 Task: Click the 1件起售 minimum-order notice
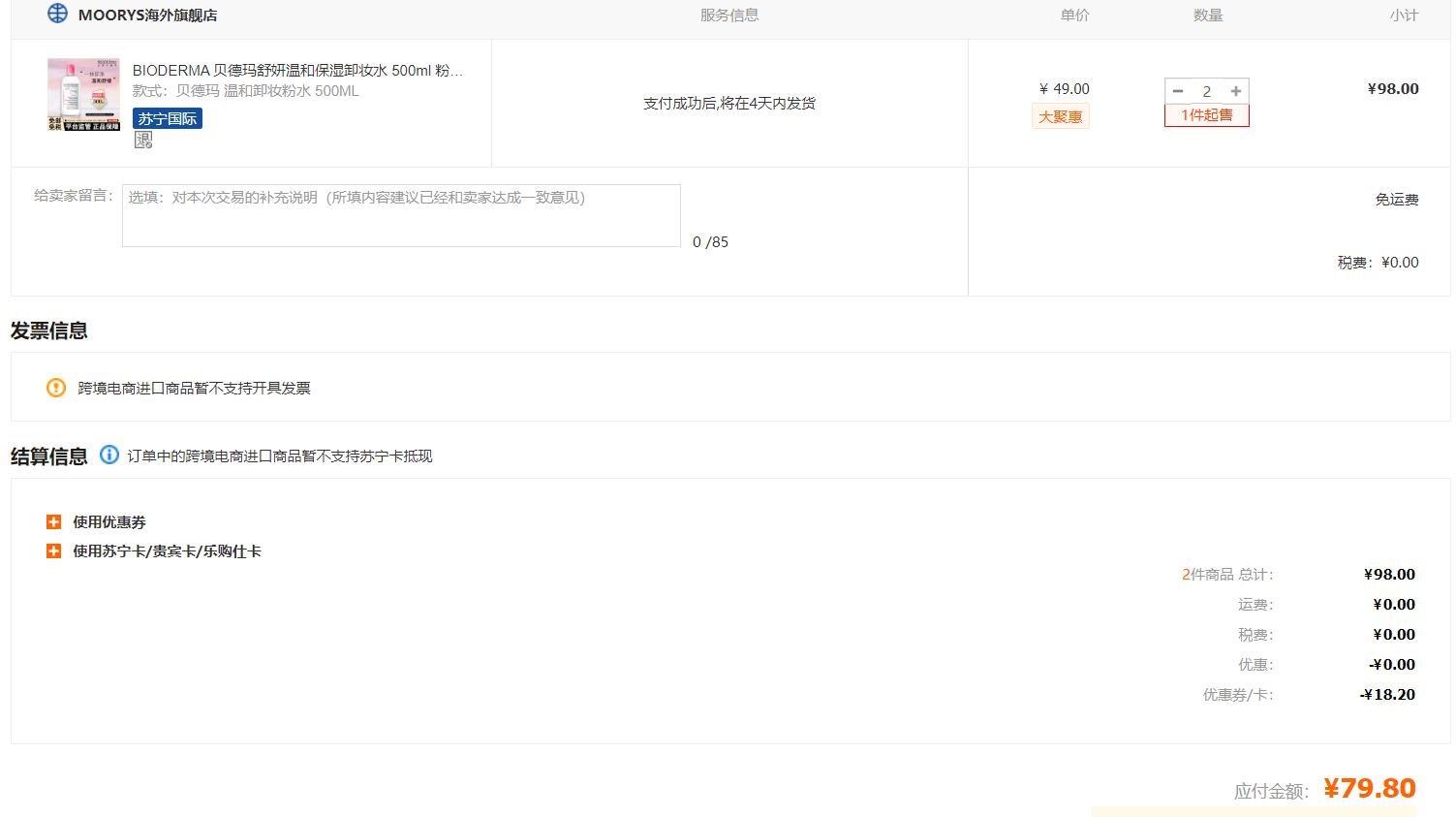[1207, 115]
